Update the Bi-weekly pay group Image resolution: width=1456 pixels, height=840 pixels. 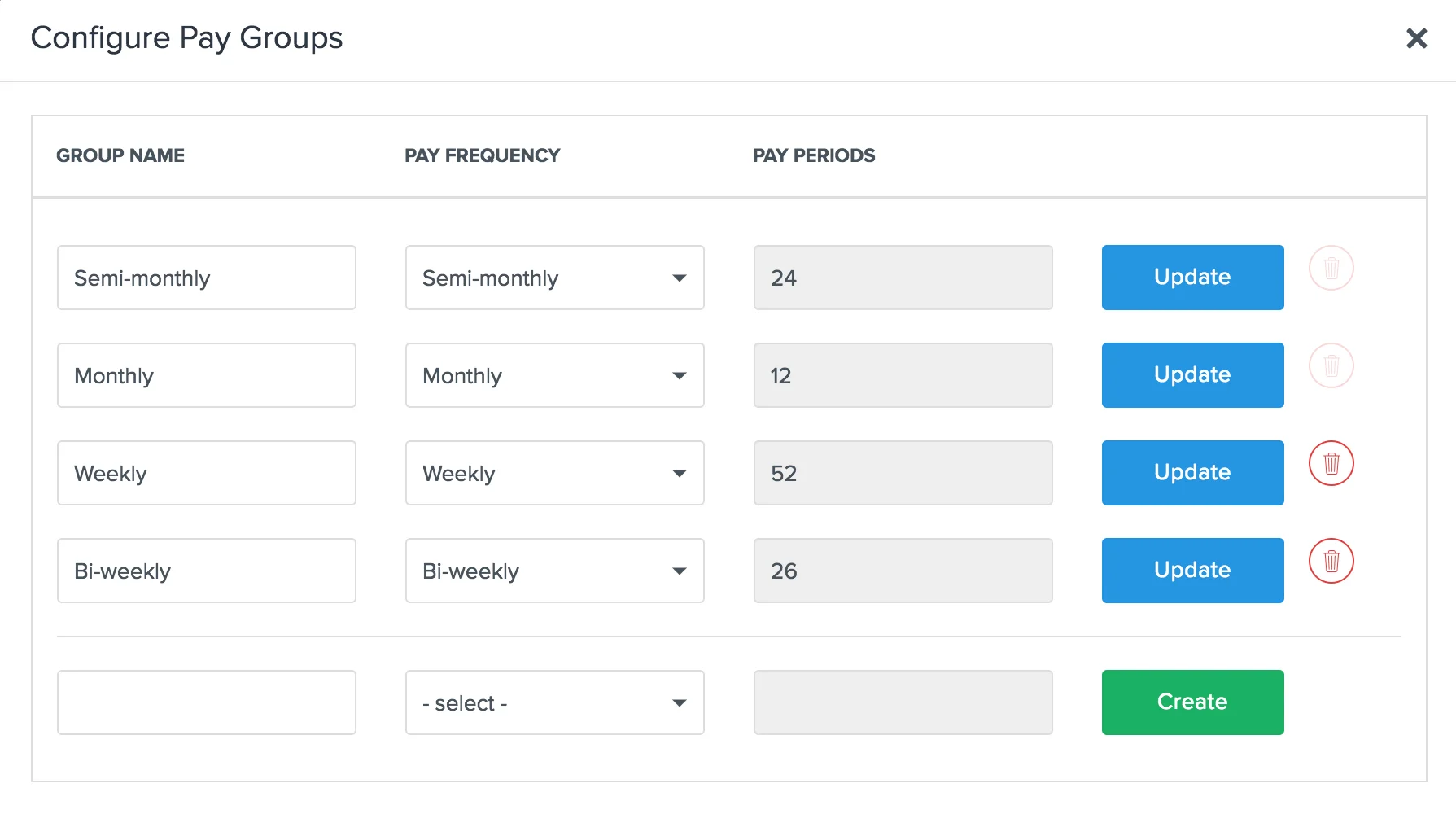[x=1192, y=571]
